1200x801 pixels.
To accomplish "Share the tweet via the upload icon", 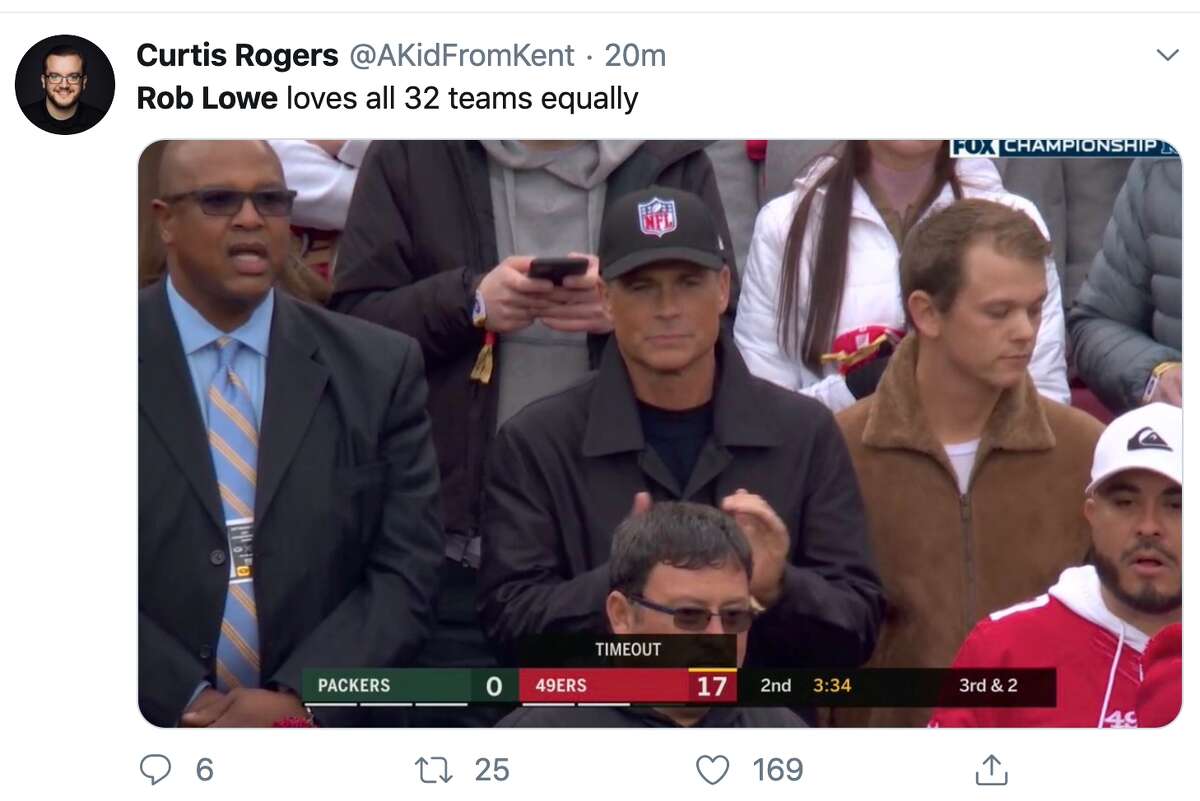I will [x=991, y=770].
